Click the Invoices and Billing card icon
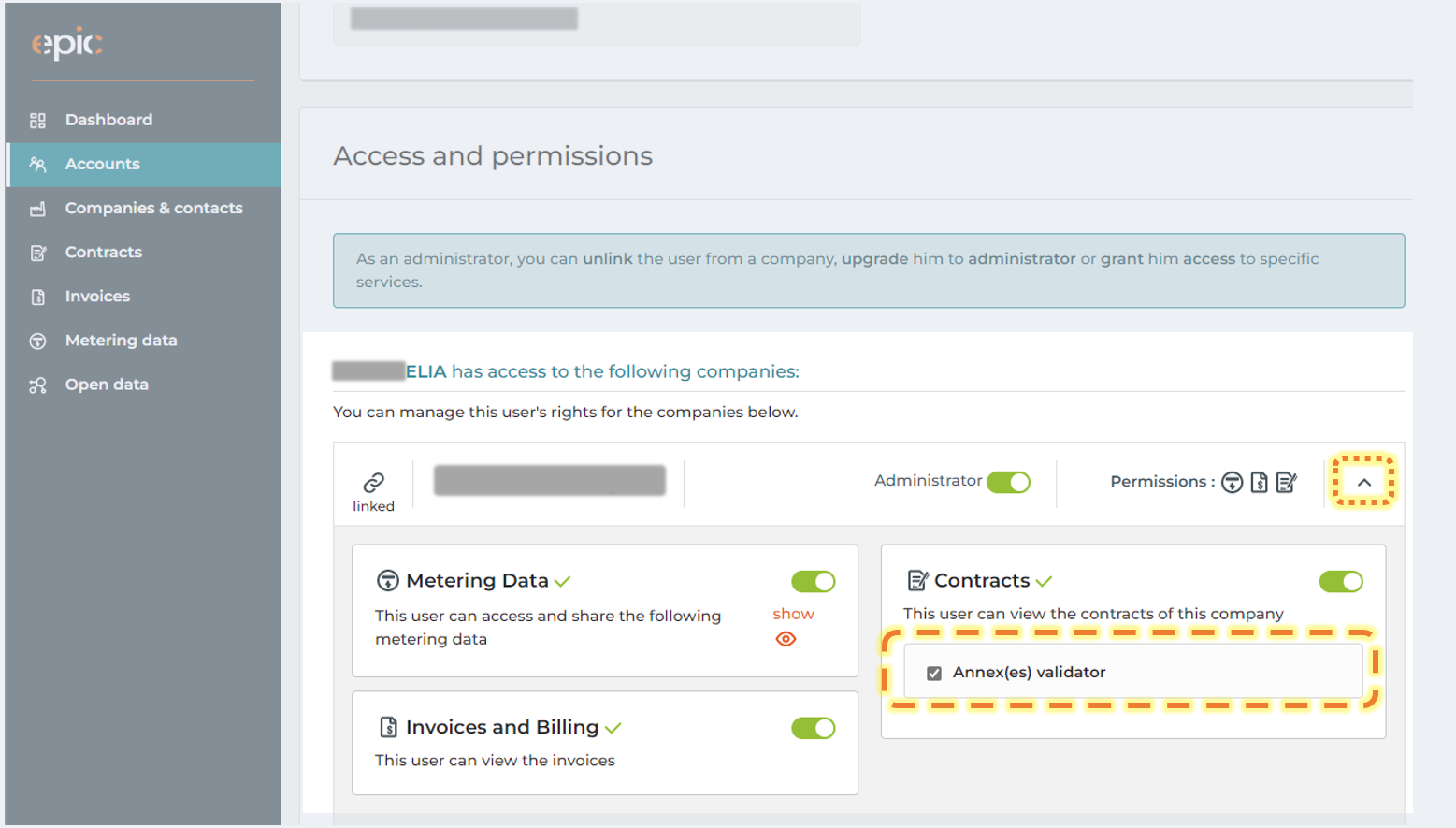1456x828 pixels. point(388,728)
